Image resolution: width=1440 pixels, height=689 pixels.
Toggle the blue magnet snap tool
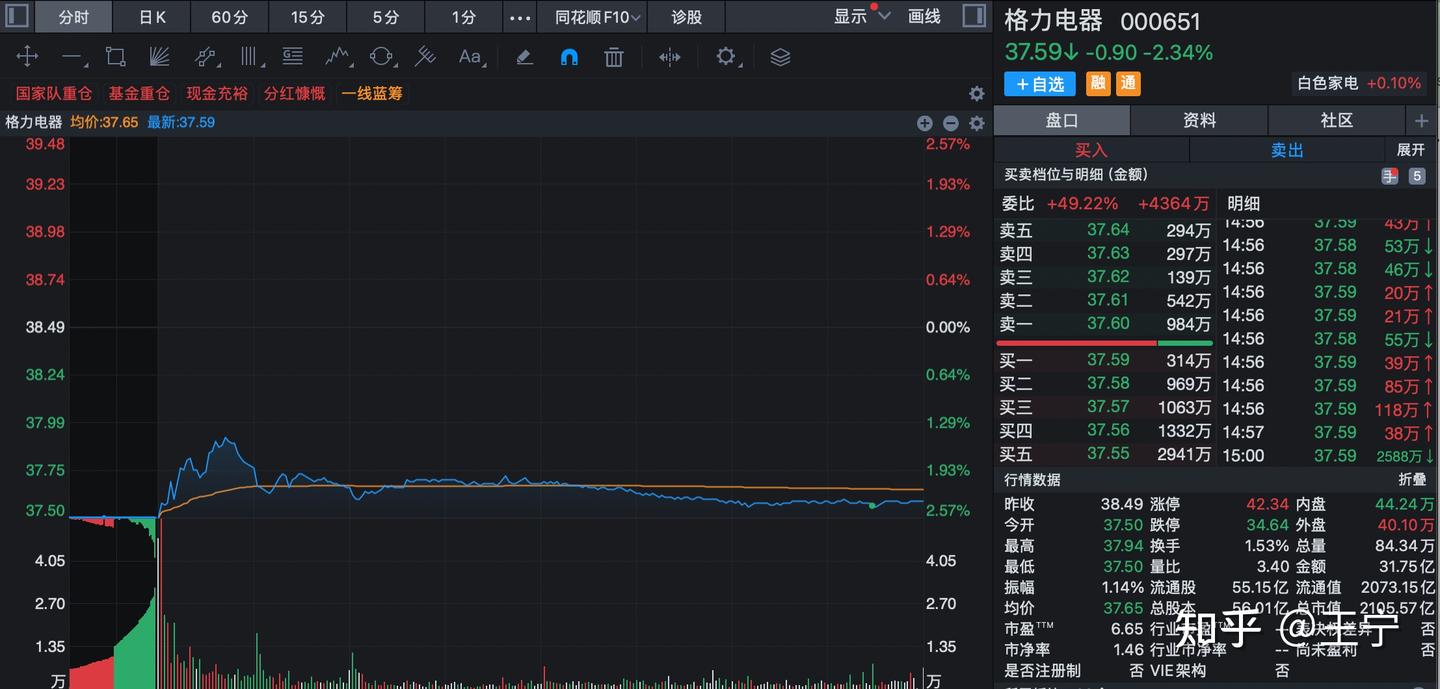click(569, 57)
